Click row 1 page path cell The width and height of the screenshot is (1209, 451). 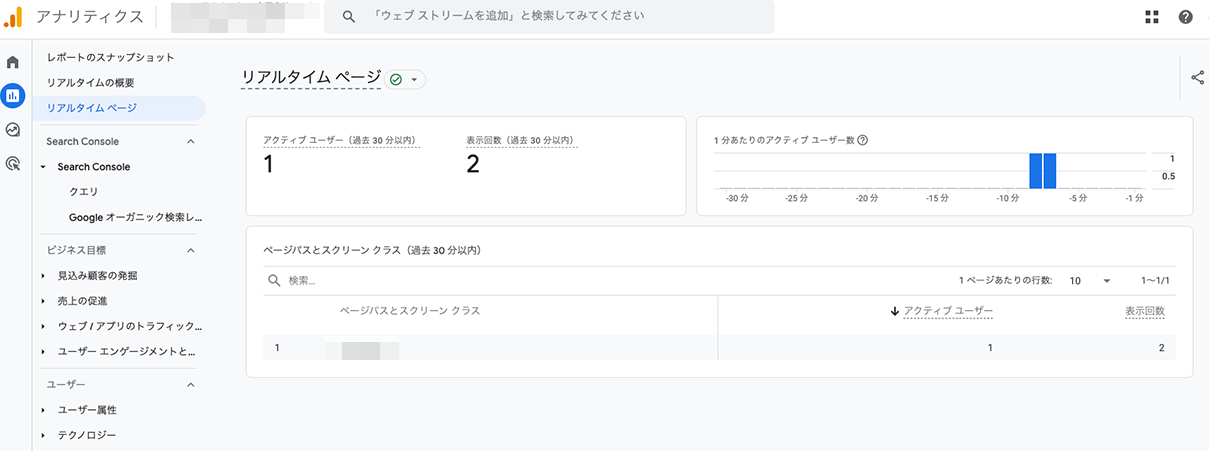(x=362, y=349)
